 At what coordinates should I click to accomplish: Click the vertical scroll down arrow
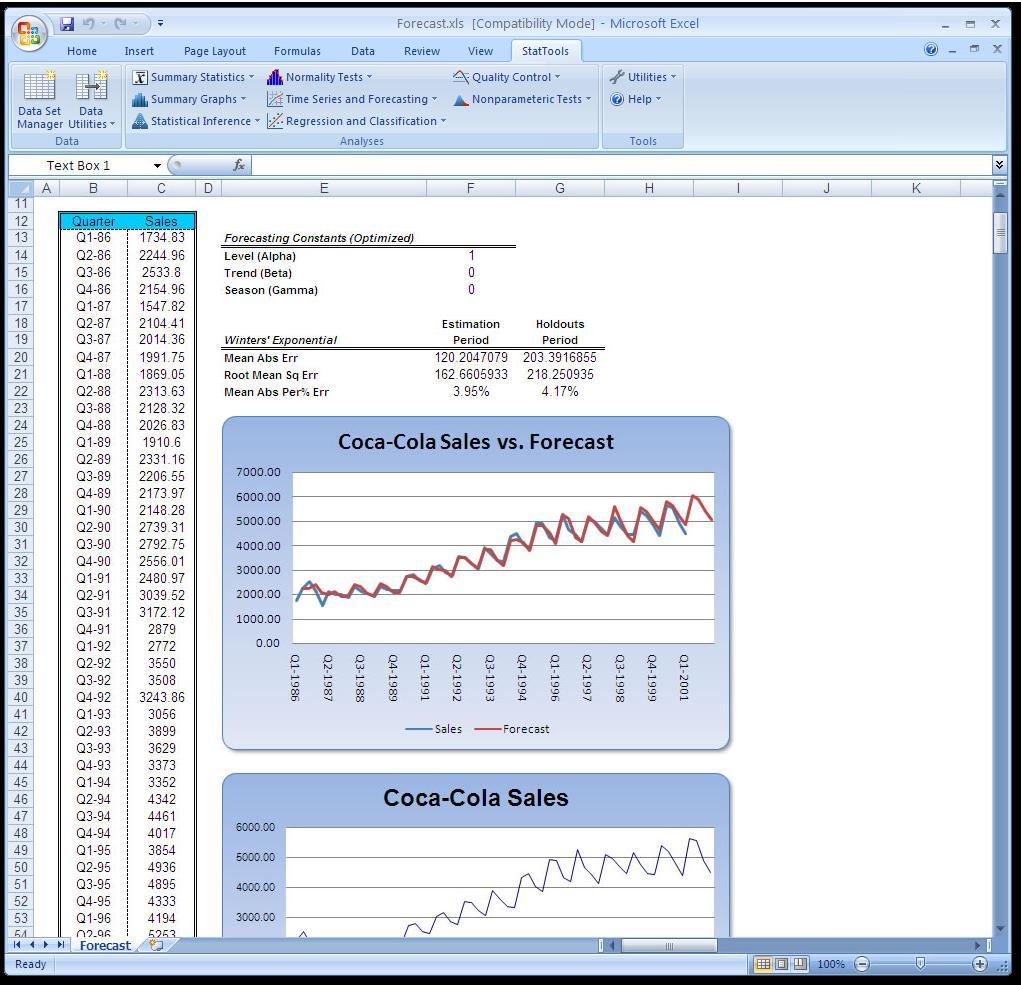1000,928
